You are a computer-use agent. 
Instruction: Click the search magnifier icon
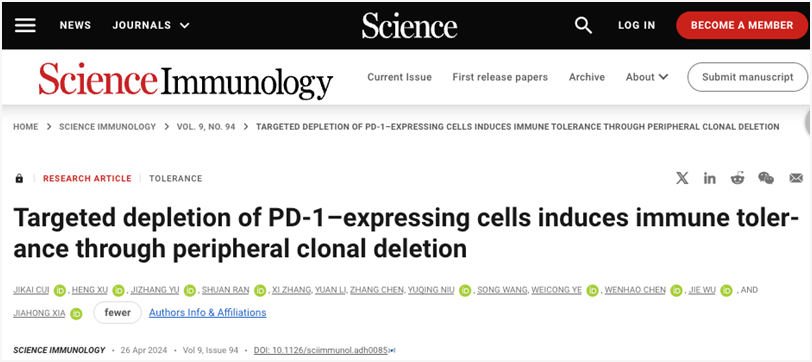(584, 25)
